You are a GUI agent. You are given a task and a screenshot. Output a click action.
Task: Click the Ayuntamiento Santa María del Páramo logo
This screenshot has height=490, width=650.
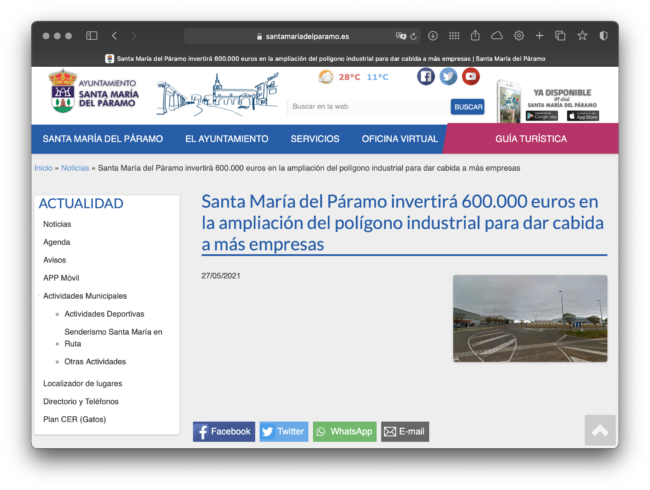94,91
